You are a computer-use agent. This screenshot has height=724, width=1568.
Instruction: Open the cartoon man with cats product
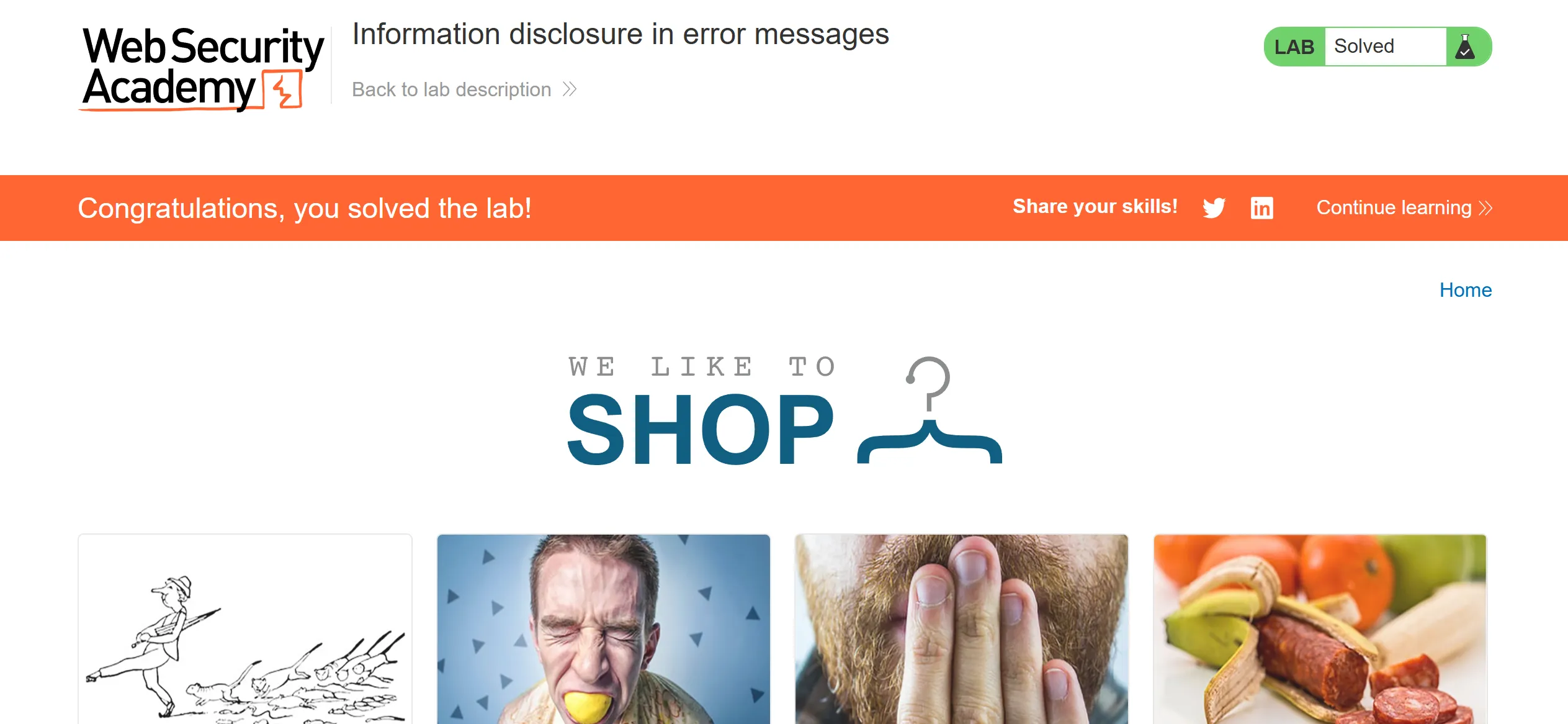[245, 629]
